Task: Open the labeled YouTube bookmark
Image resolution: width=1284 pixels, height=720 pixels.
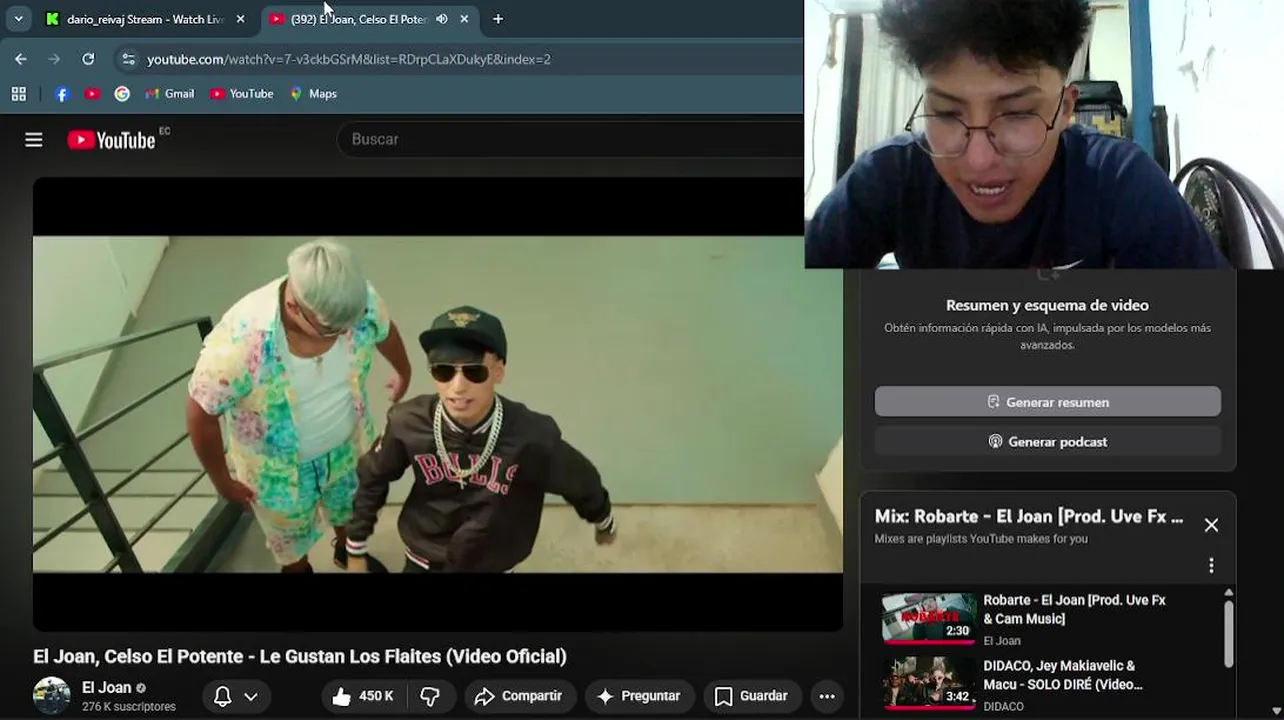Action: (x=241, y=94)
